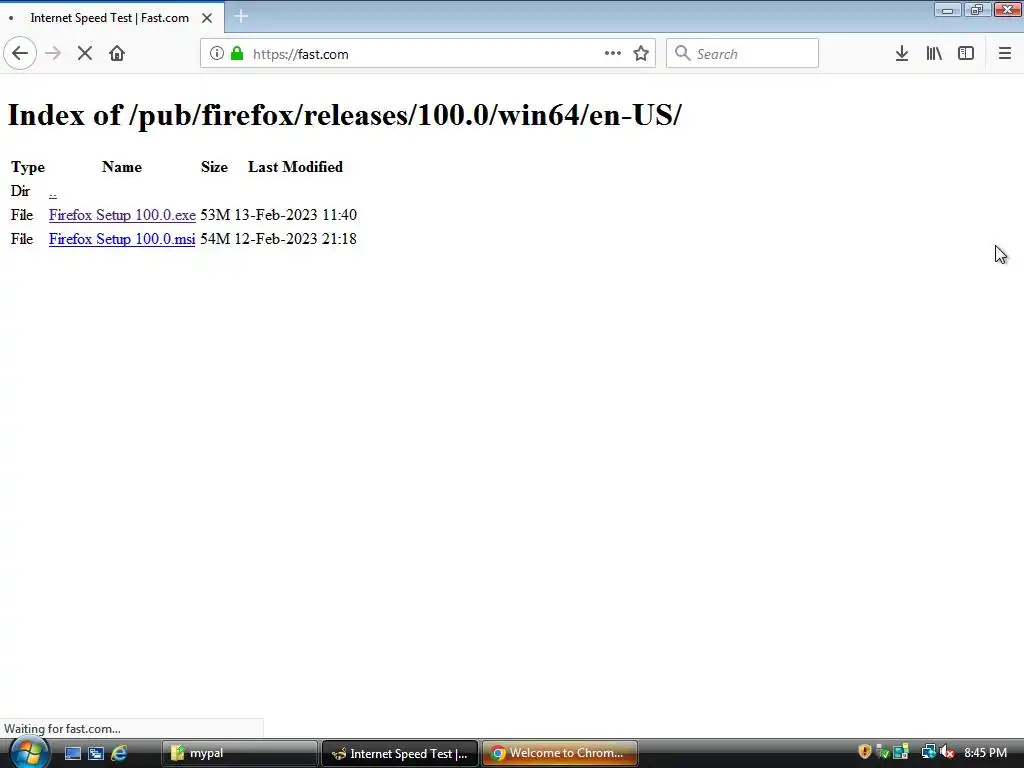Switch to Welcome to Chrome taskbar window
This screenshot has height=768, width=1024.
[560, 754]
